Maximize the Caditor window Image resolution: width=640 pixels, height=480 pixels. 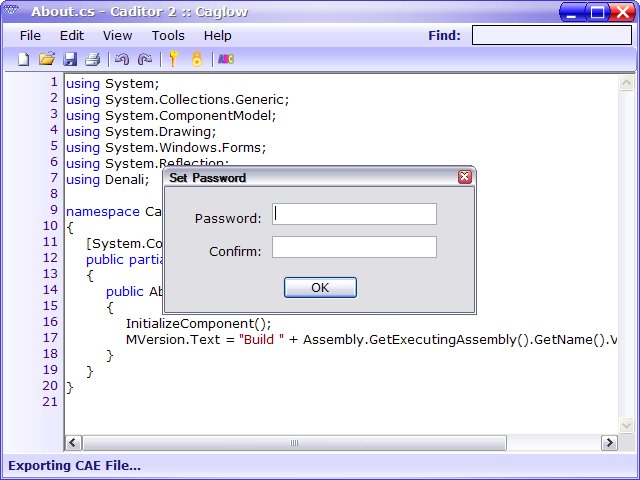pos(597,12)
